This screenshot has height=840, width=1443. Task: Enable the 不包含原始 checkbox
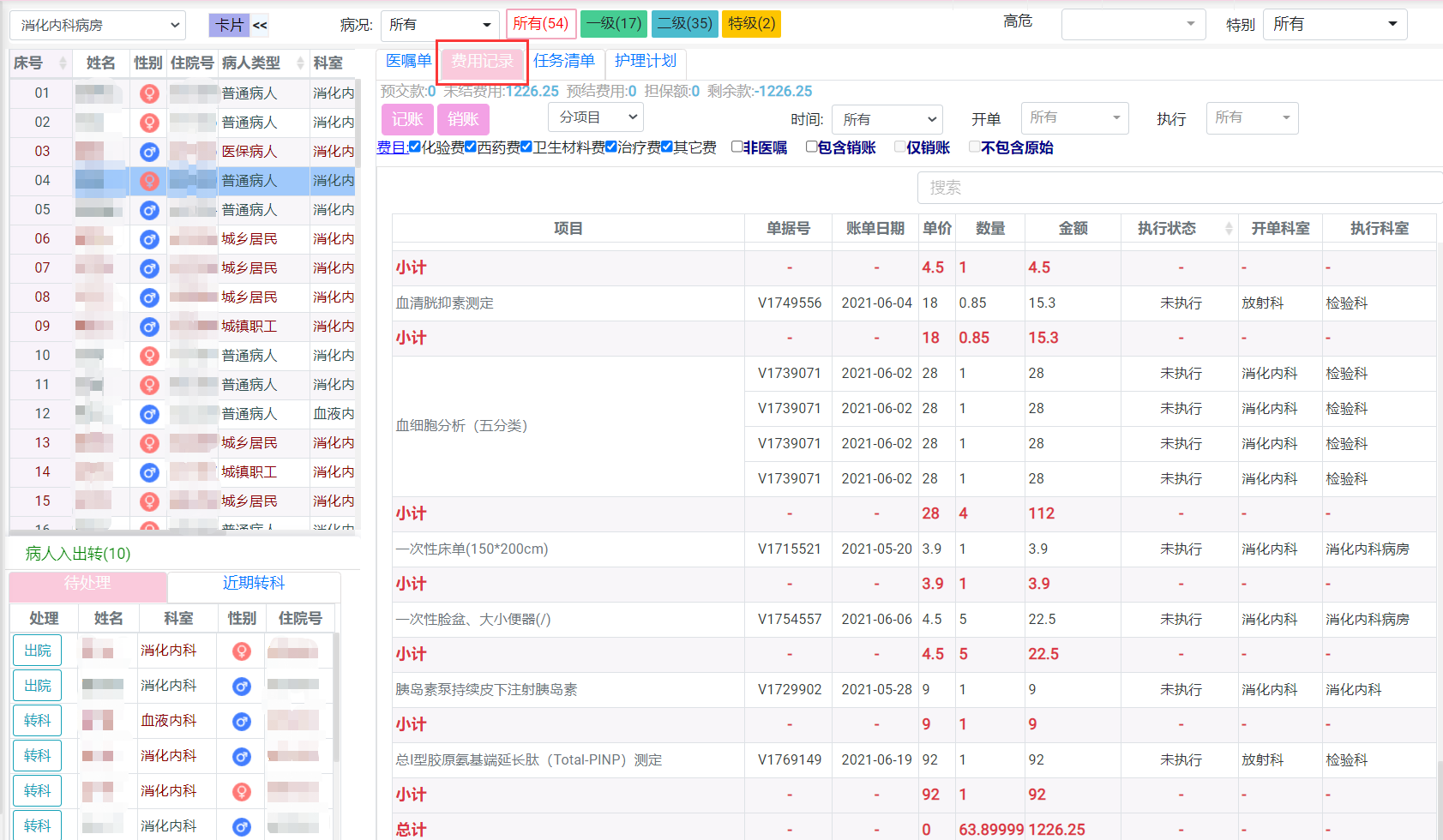tap(974, 147)
